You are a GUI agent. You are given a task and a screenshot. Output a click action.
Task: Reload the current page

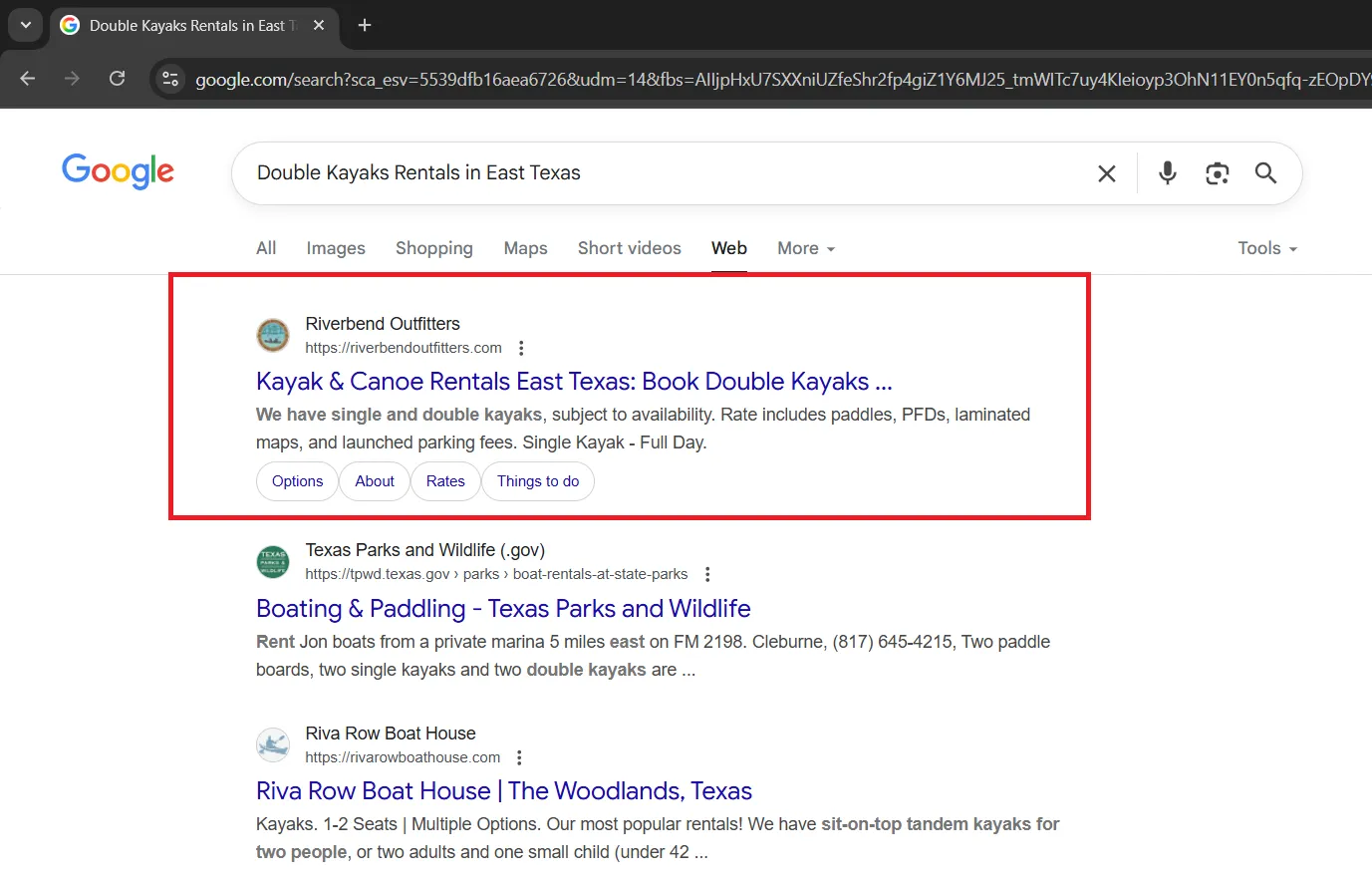click(117, 79)
